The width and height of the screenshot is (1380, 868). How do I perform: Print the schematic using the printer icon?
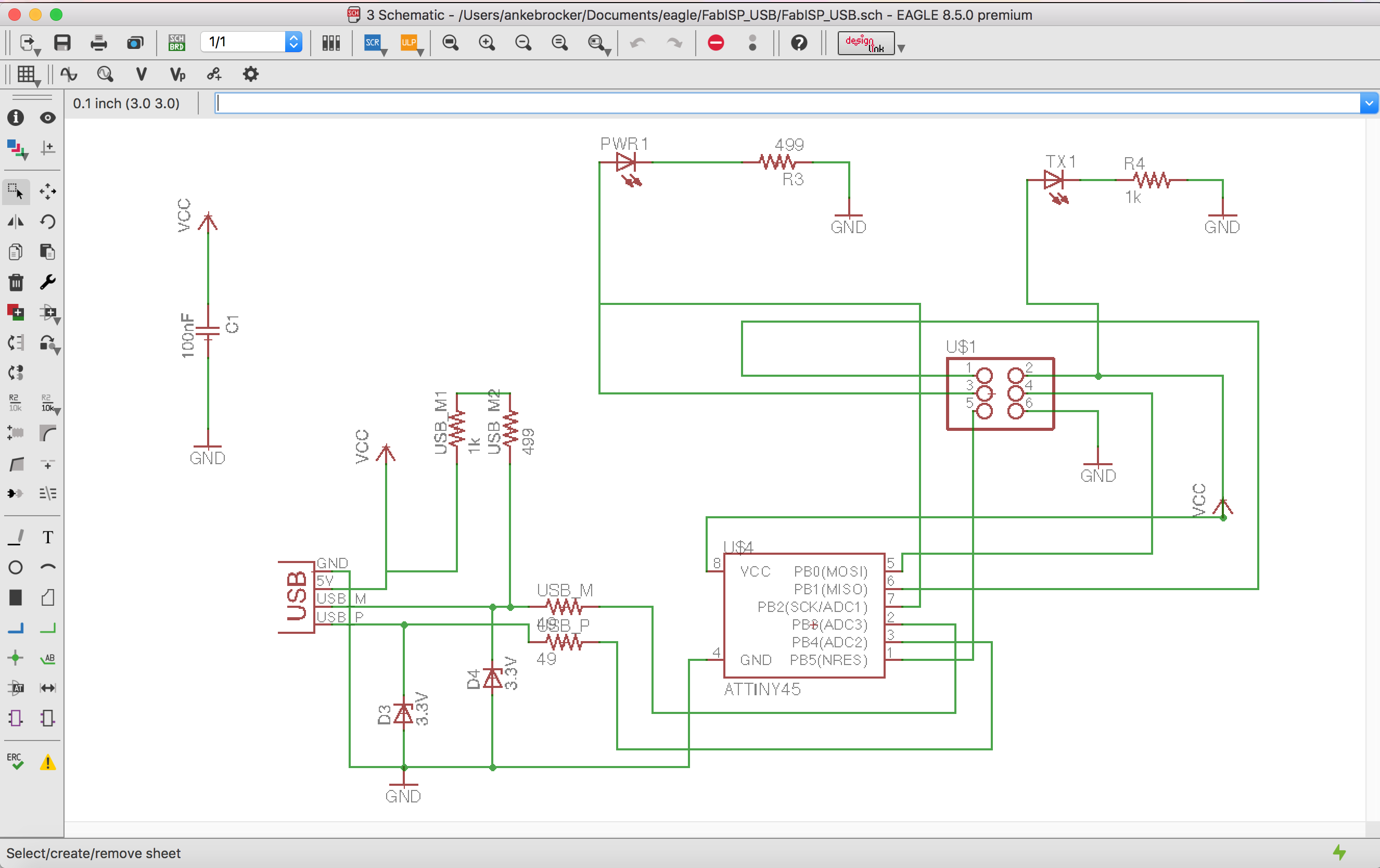click(98, 43)
